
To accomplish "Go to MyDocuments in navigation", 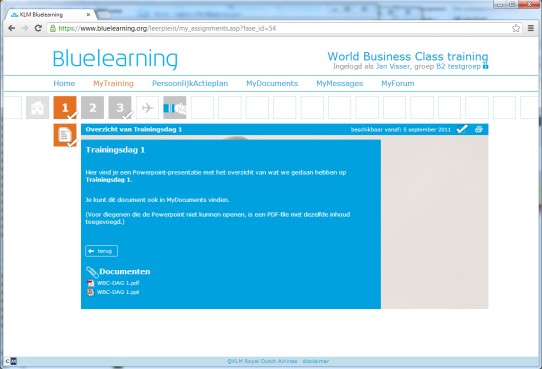I will point(272,84).
